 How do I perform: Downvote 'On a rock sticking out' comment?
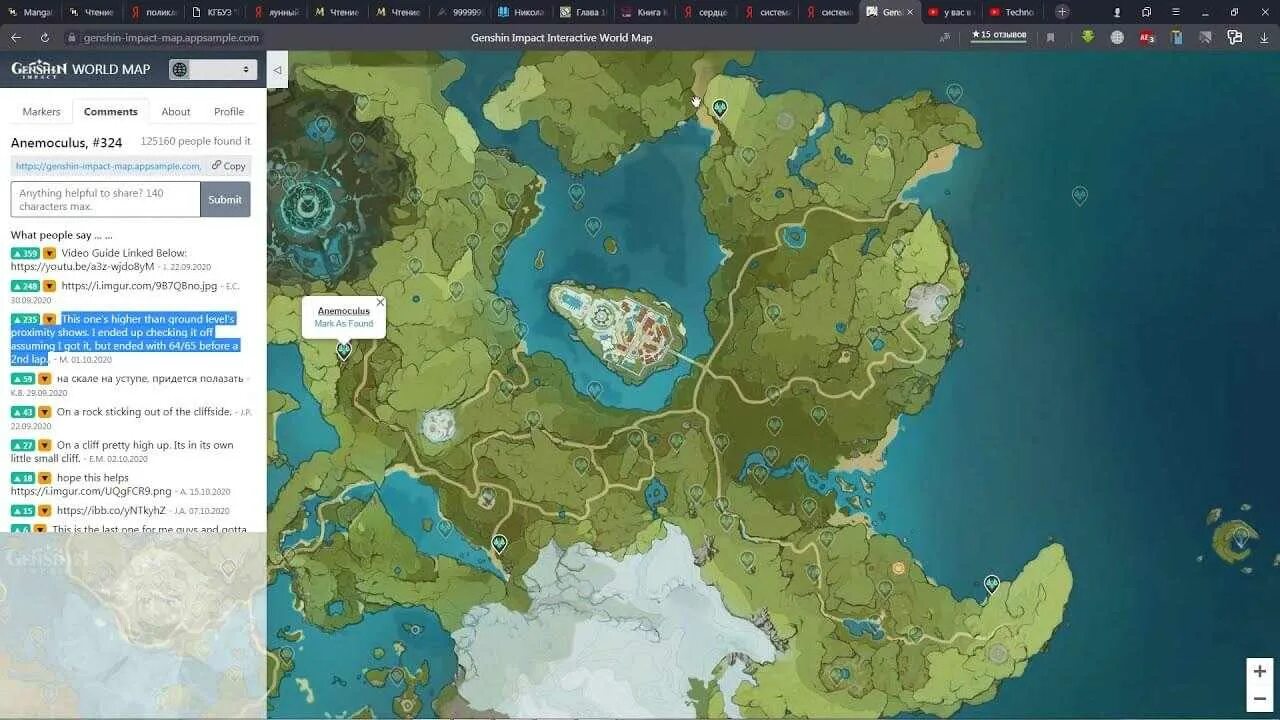[x=45, y=412]
